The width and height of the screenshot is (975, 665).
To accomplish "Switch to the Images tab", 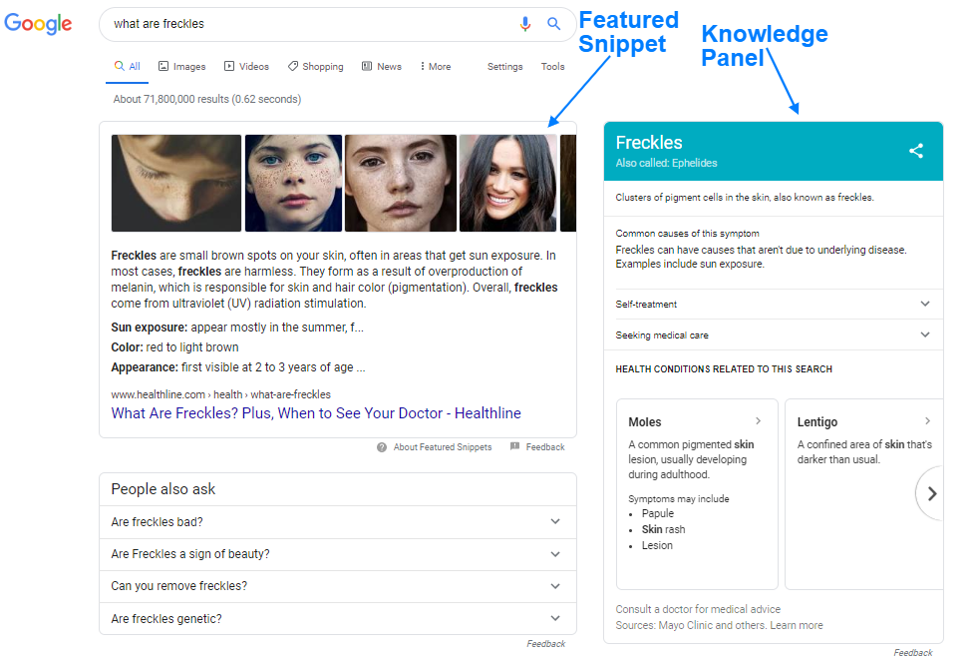I will (182, 67).
